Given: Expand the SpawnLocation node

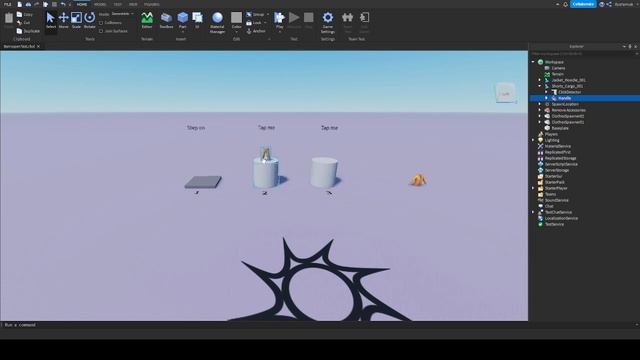Looking at the screenshot, I should 540,104.
